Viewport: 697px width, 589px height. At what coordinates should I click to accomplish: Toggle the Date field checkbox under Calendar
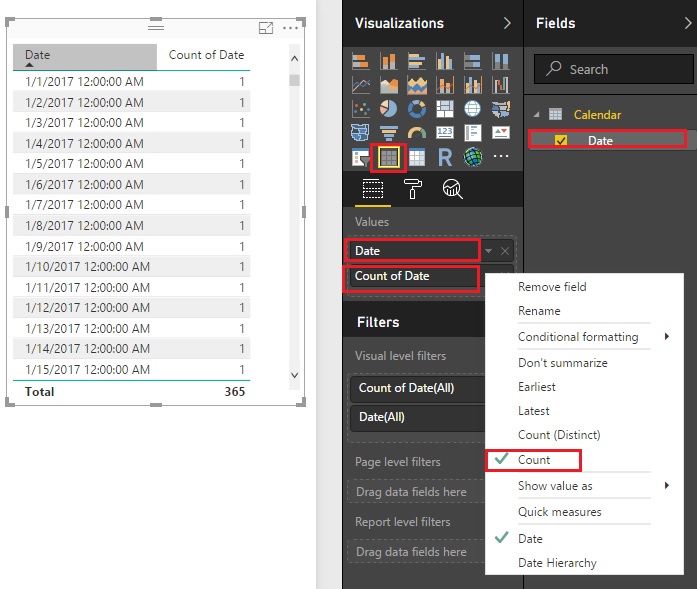561,140
